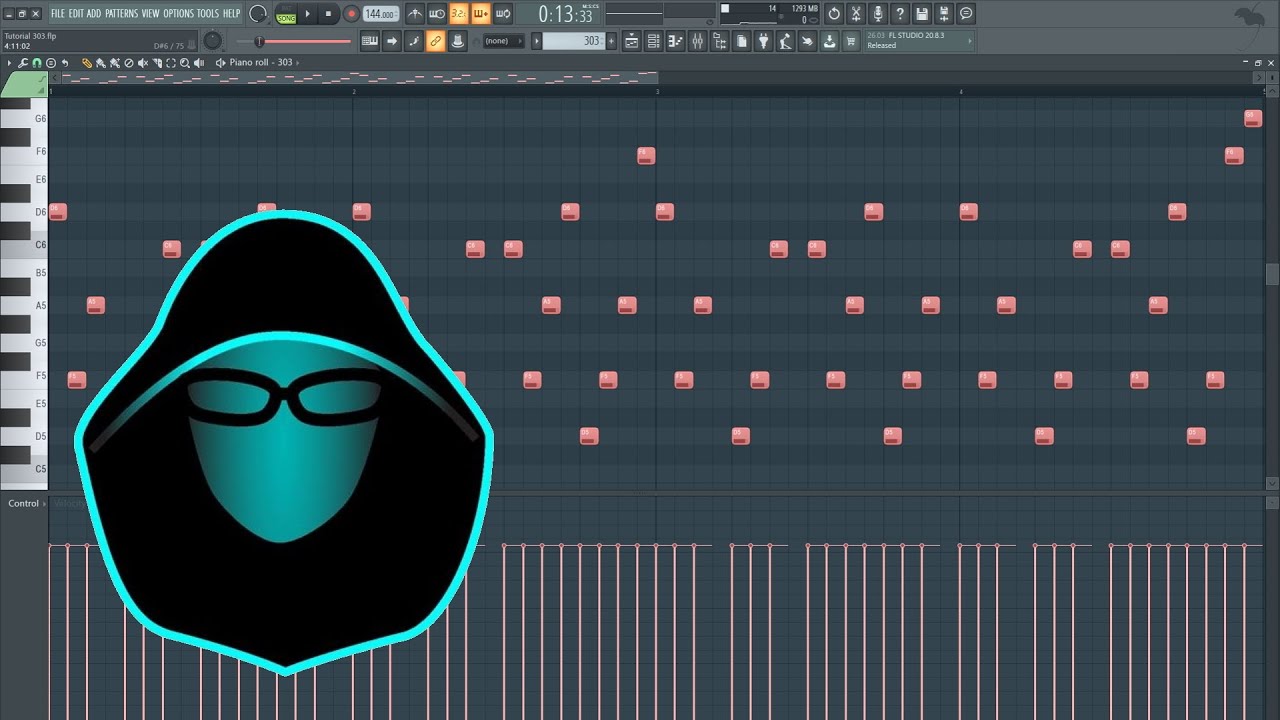
Task: Toggle the orange link-to-controller button
Action: [435, 41]
